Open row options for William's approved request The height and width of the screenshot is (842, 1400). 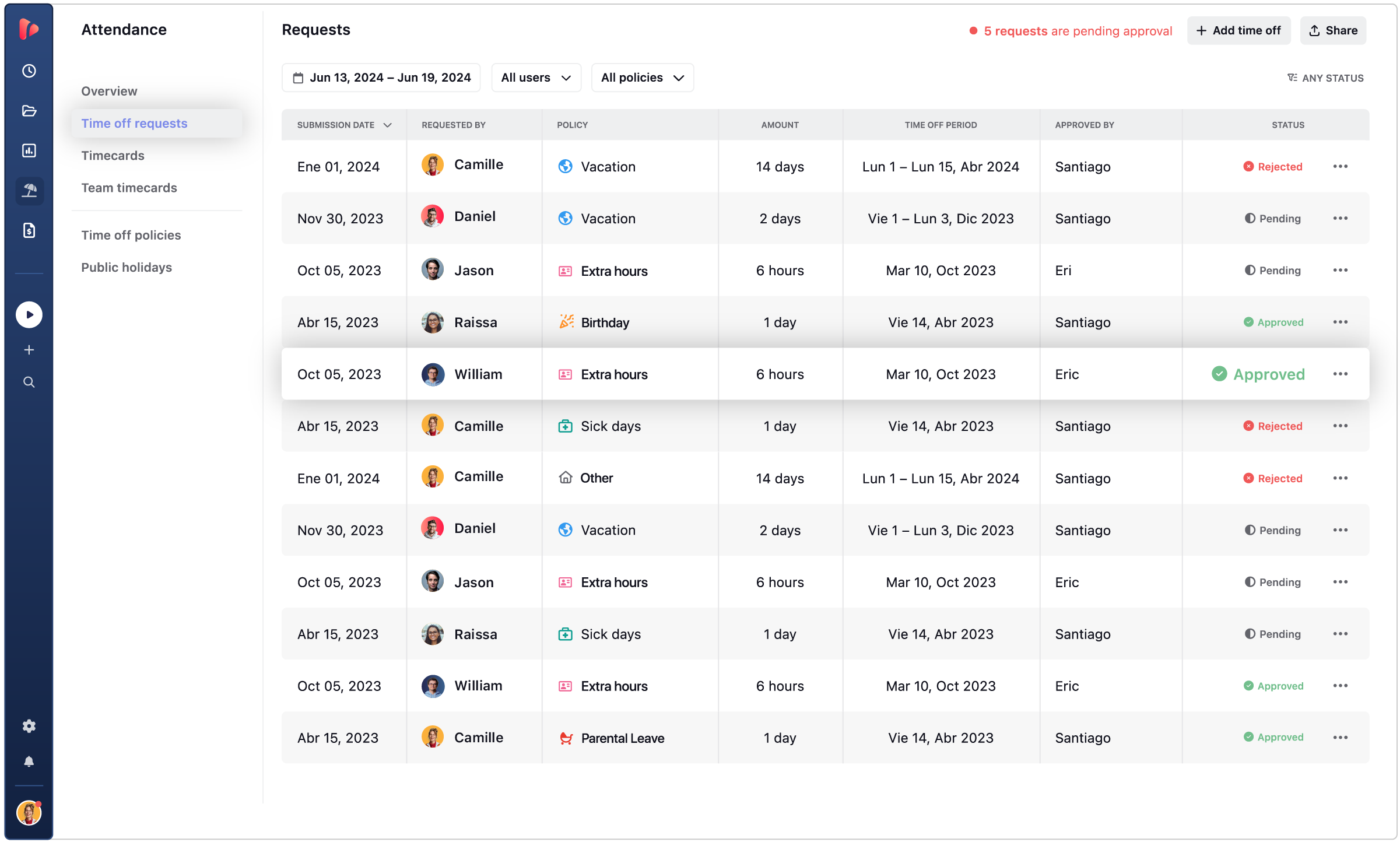(x=1341, y=374)
